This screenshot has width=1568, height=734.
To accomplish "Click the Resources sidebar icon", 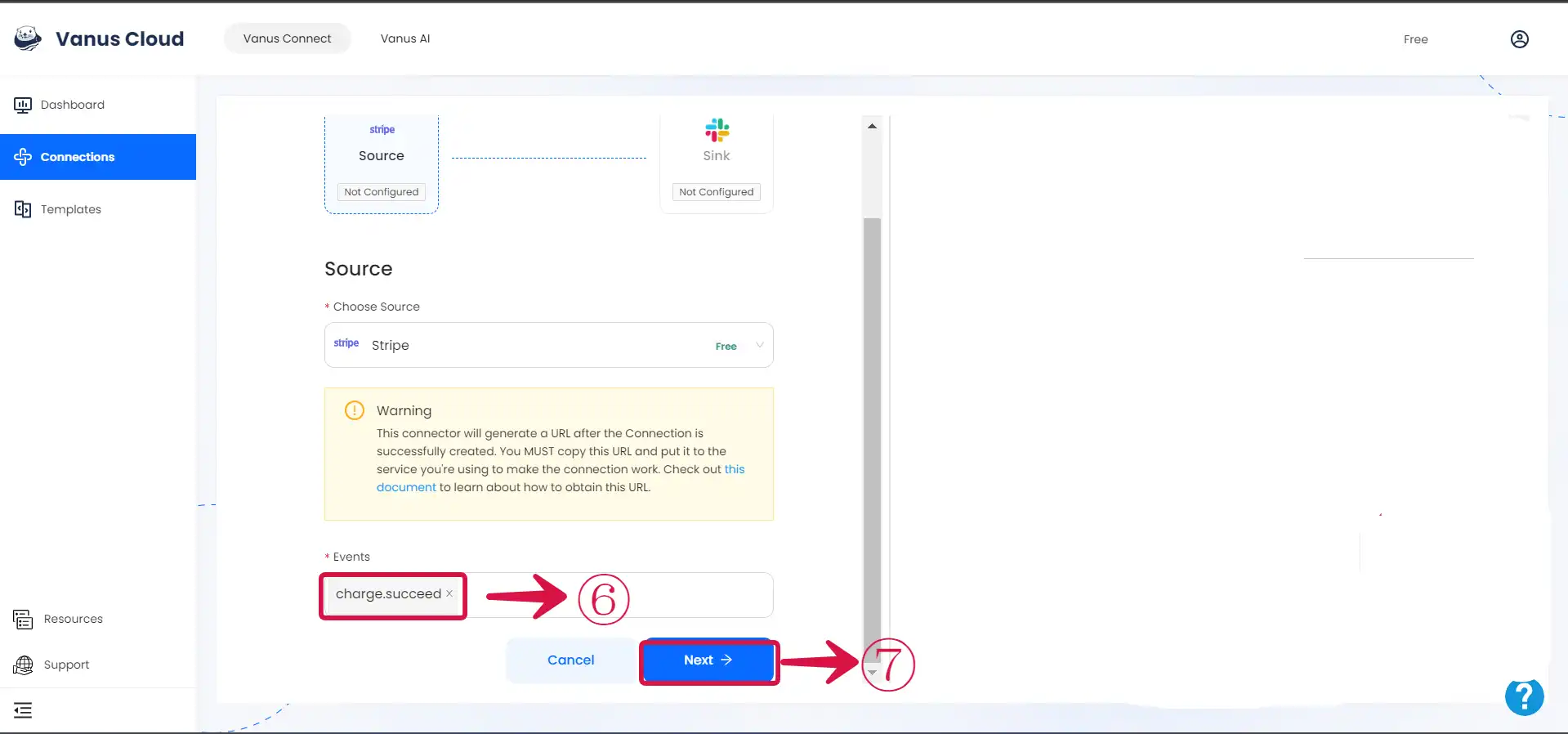I will coord(23,619).
